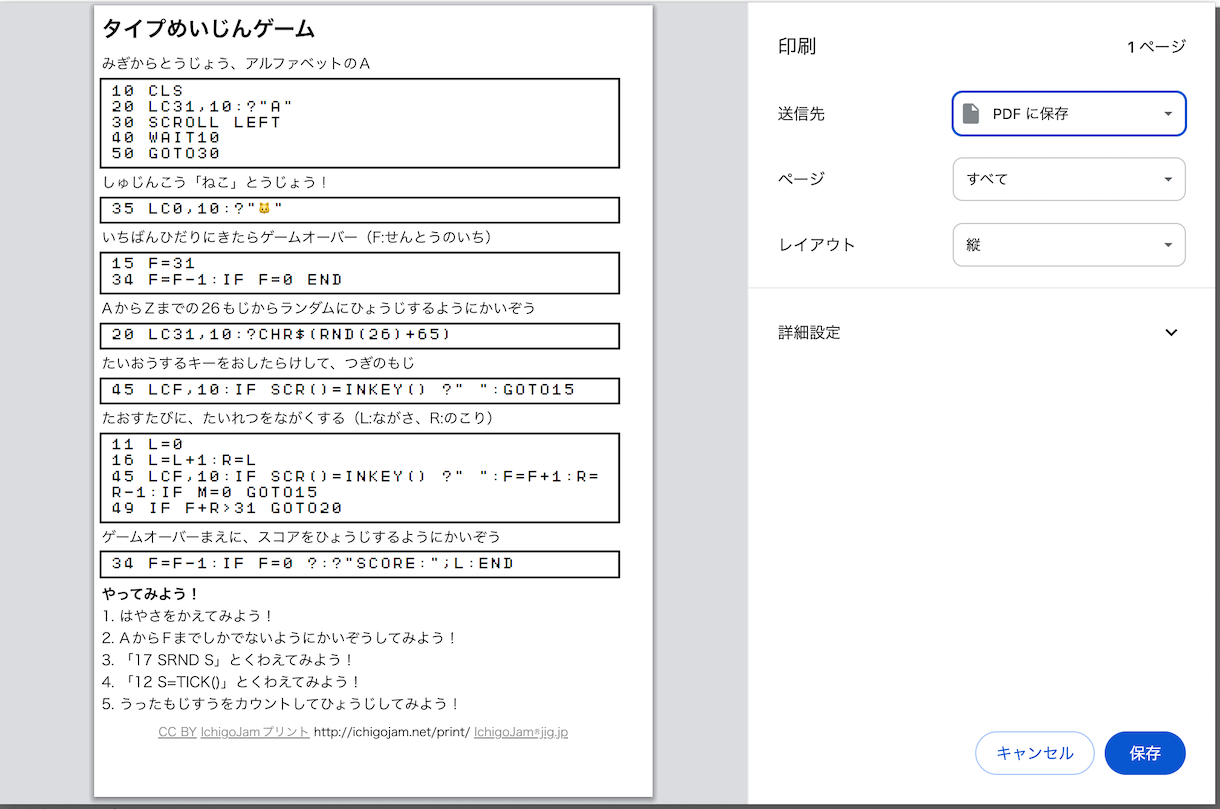Click the IchigoJamプリント link in footer
Viewport: 1220px width, 809px height.
(x=255, y=732)
